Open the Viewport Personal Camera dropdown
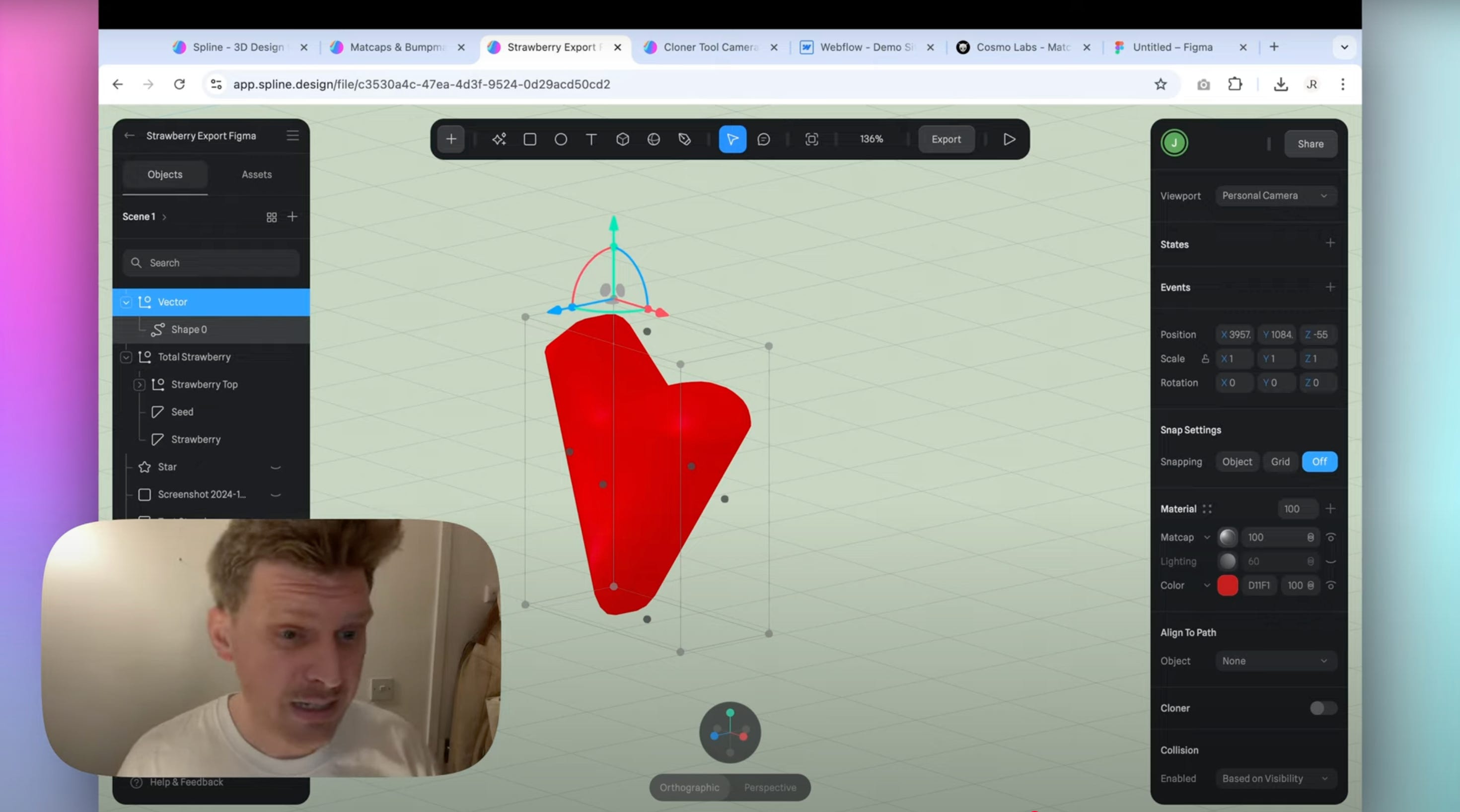Image resolution: width=1460 pixels, height=812 pixels. [x=1275, y=196]
